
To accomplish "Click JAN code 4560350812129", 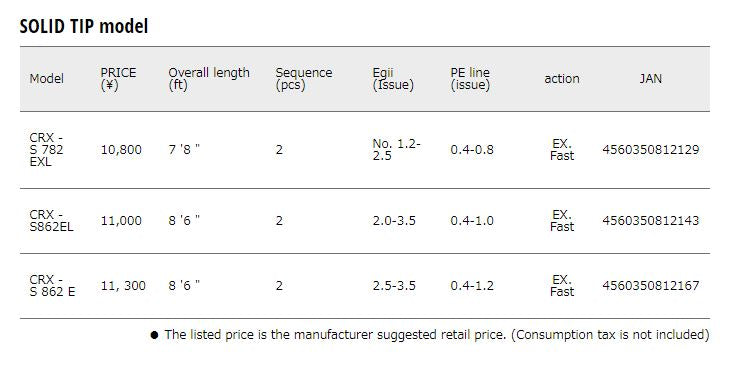I will coord(651,150).
